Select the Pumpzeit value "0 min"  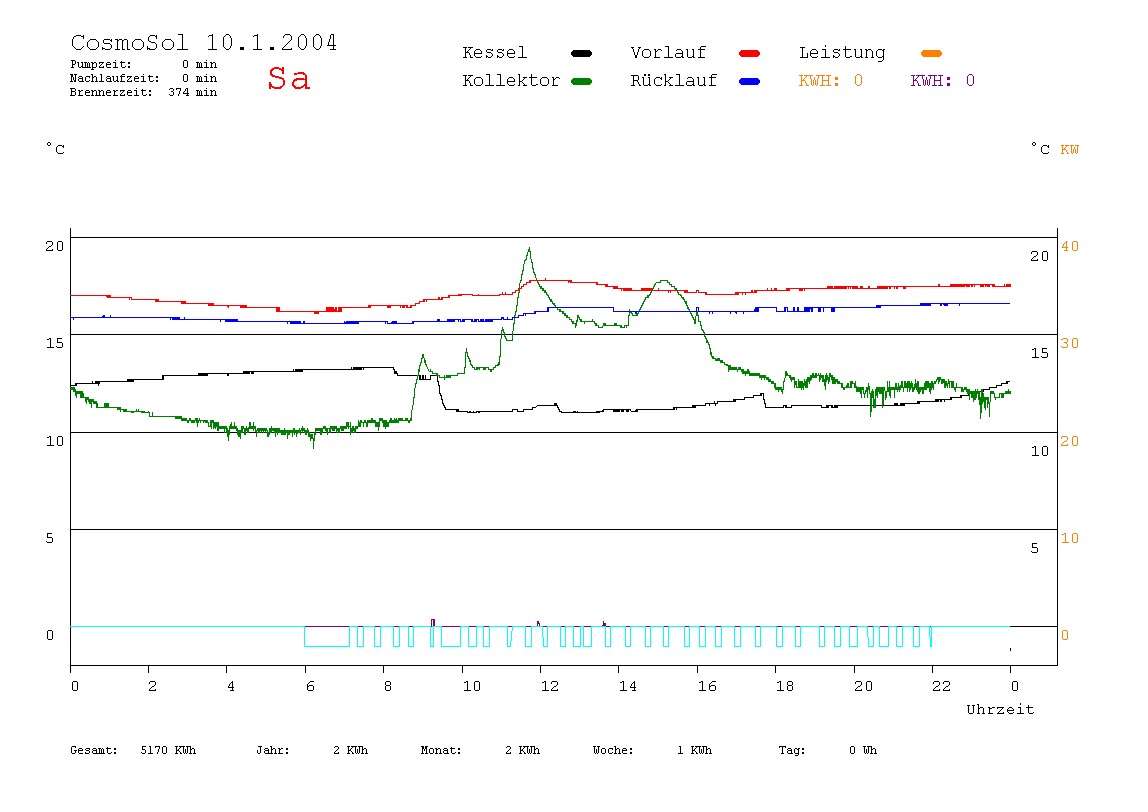coord(199,64)
